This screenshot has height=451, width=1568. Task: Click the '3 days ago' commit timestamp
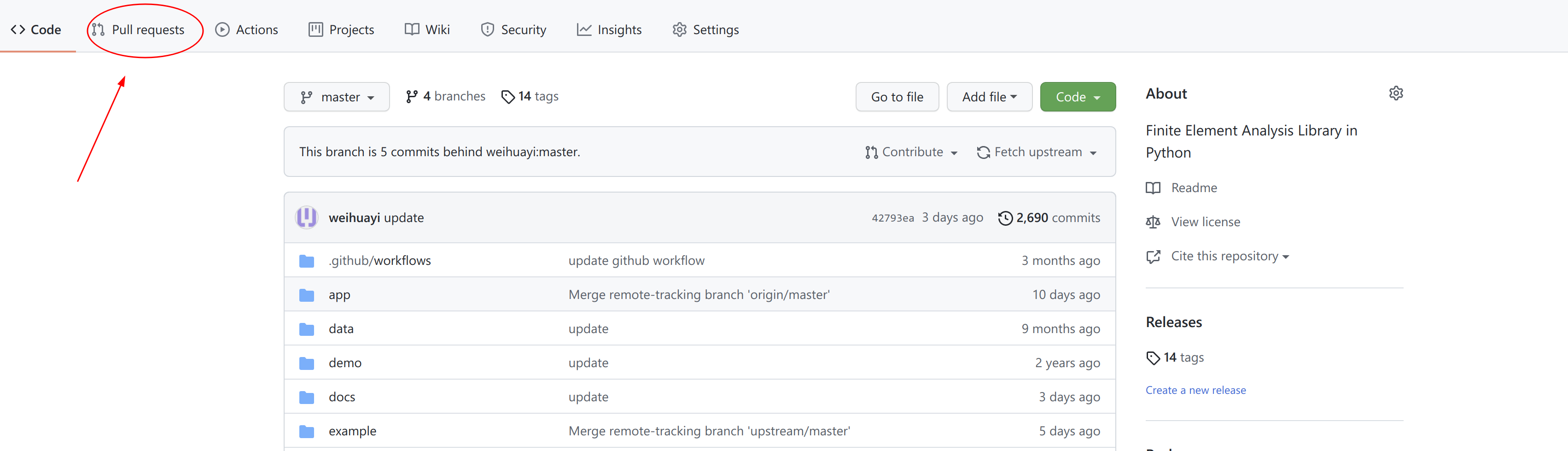pyautogui.click(x=952, y=217)
